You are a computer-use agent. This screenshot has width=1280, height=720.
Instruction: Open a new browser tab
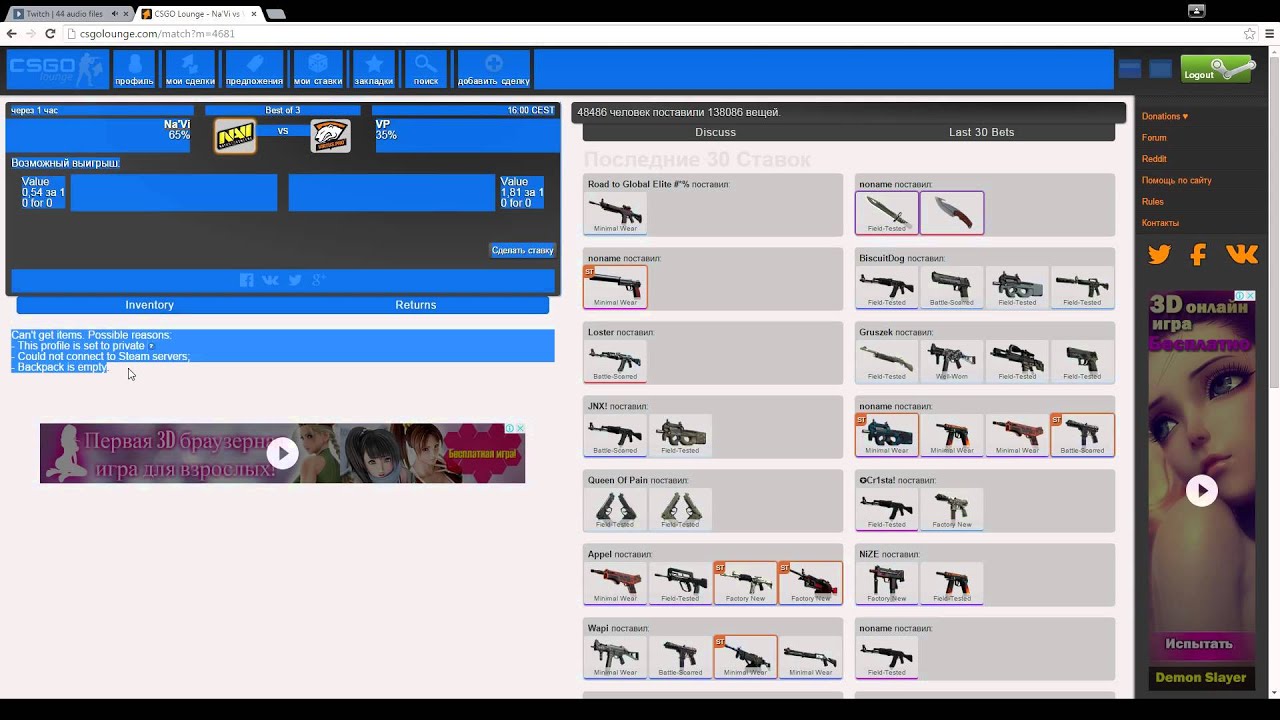(x=276, y=14)
